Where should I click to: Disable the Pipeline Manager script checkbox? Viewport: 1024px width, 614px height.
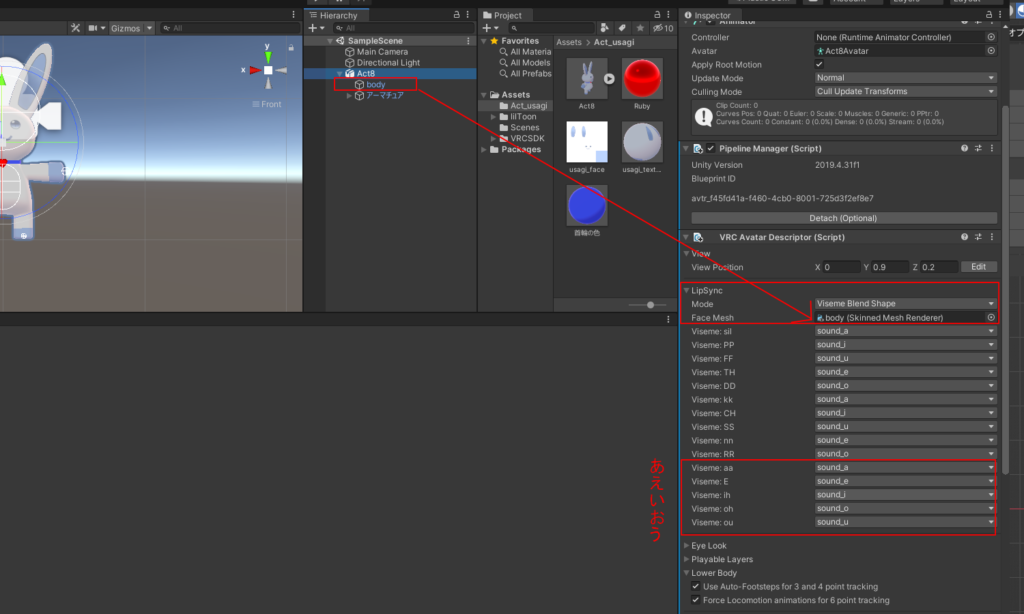[x=711, y=148]
